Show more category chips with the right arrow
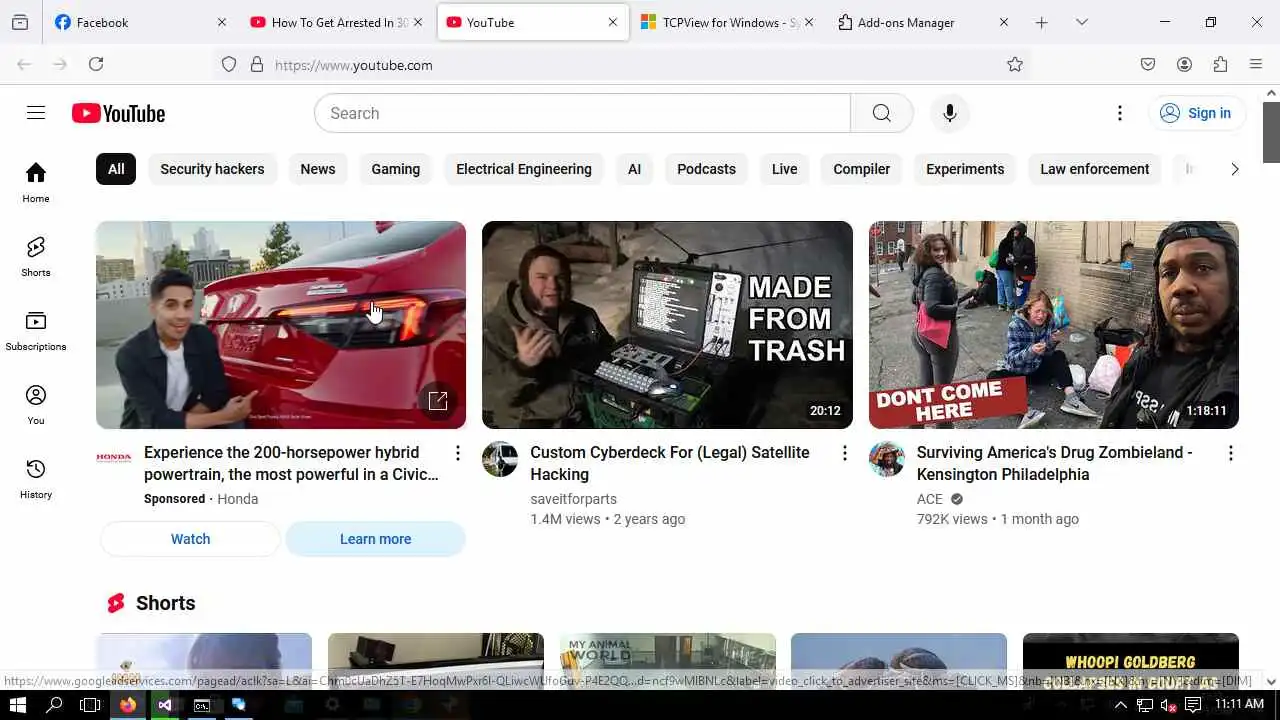Image resolution: width=1280 pixels, height=720 pixels. 1234,169
